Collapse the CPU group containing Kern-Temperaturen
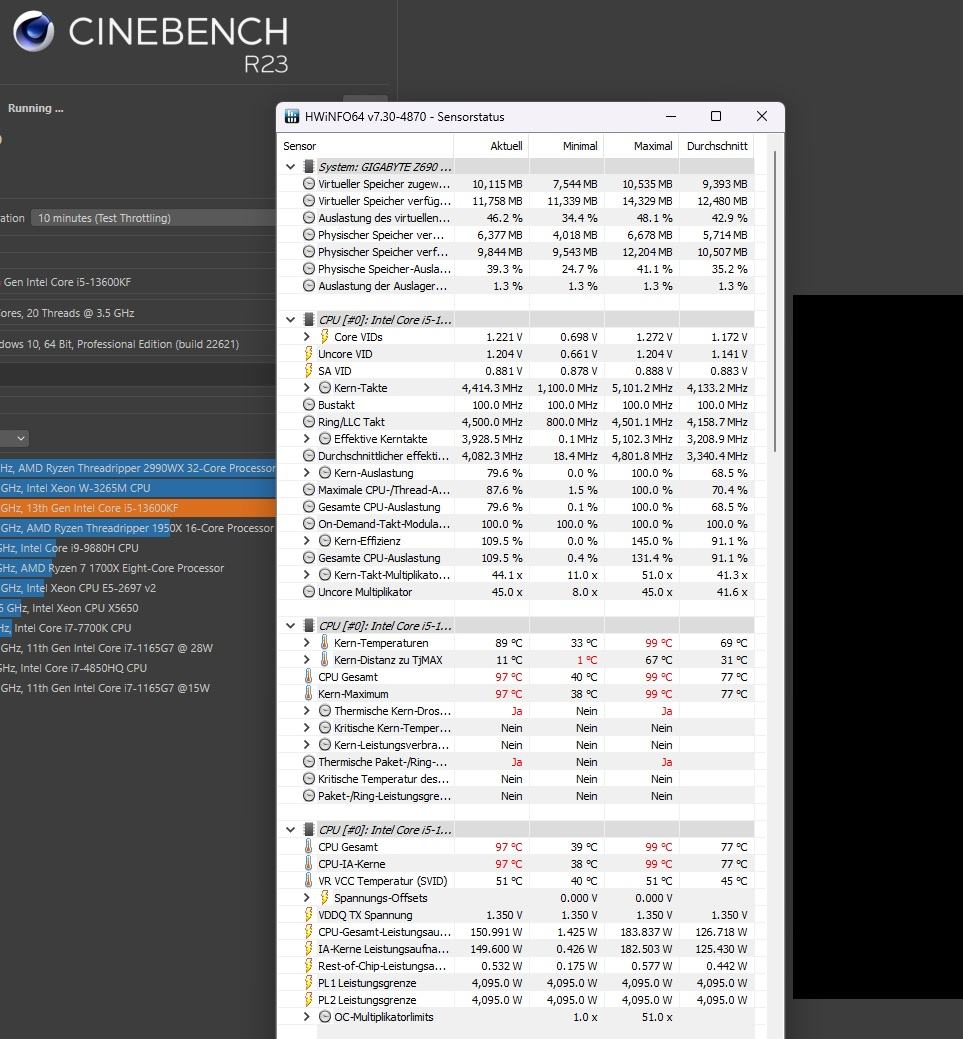This screenshot has width=963, height=1039. 290,626
